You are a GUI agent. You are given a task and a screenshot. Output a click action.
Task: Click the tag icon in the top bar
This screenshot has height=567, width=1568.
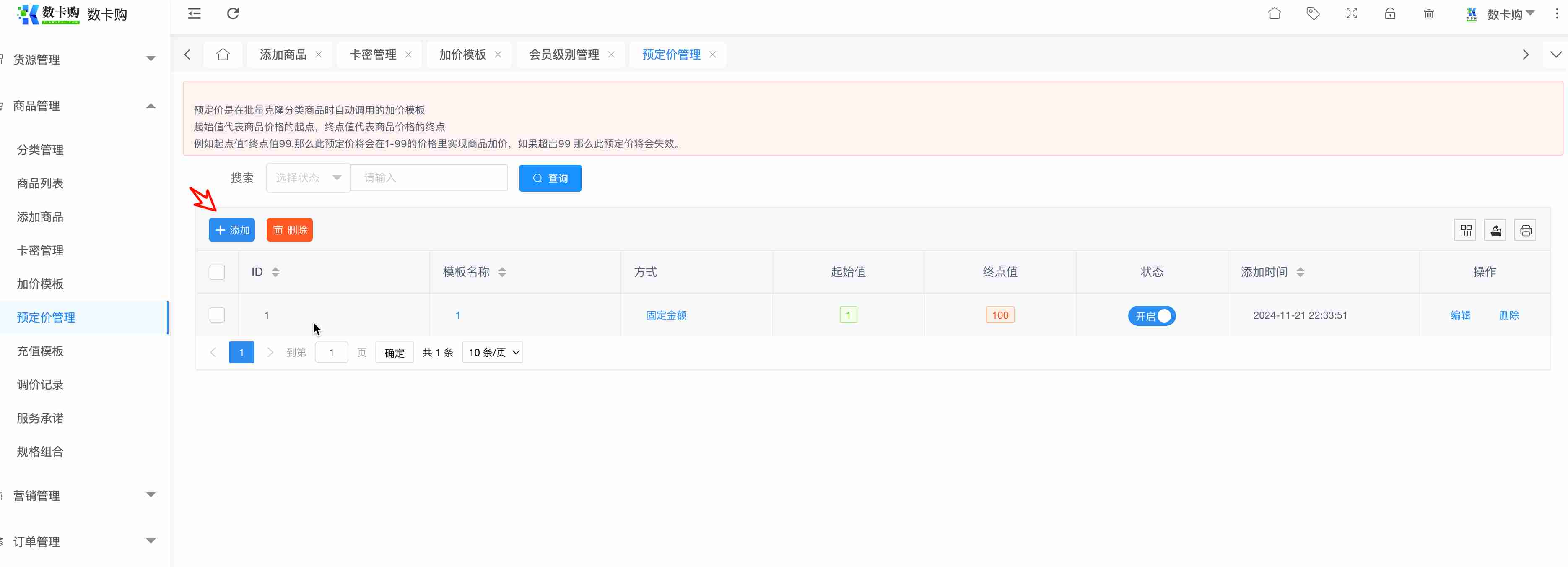1313,13
